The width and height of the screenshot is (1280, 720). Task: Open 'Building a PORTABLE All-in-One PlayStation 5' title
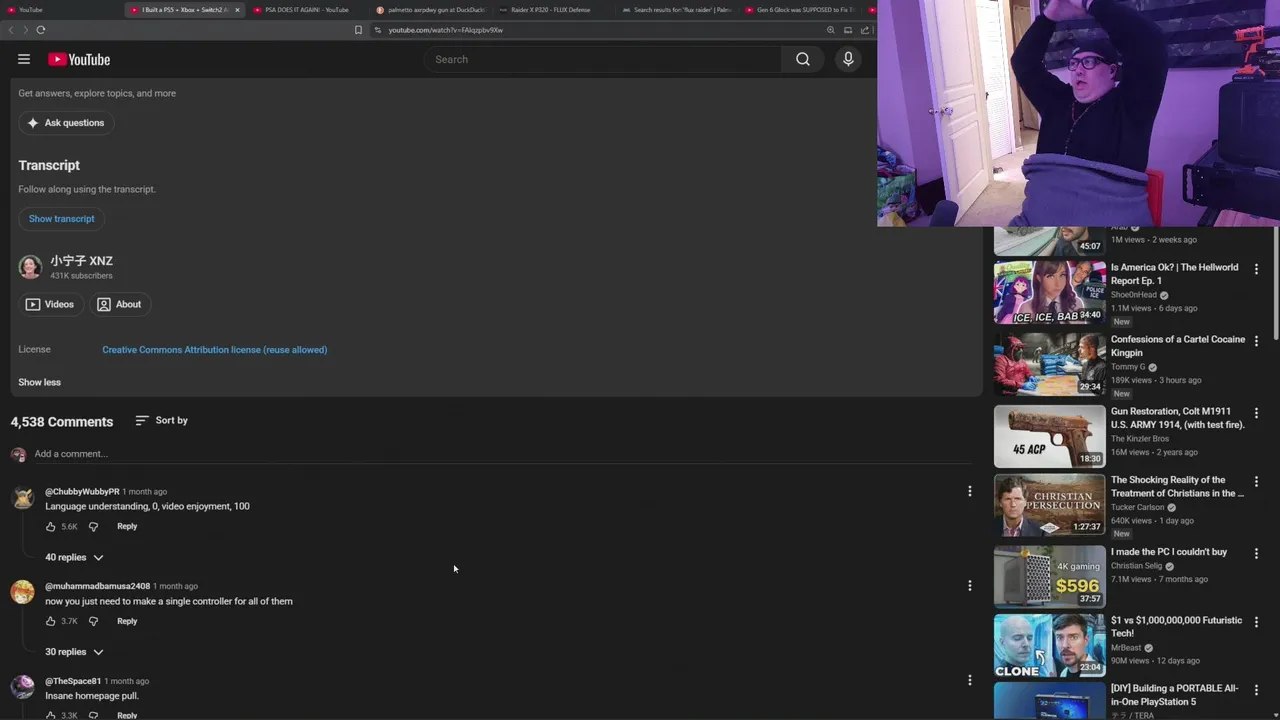click(1175, 695)
